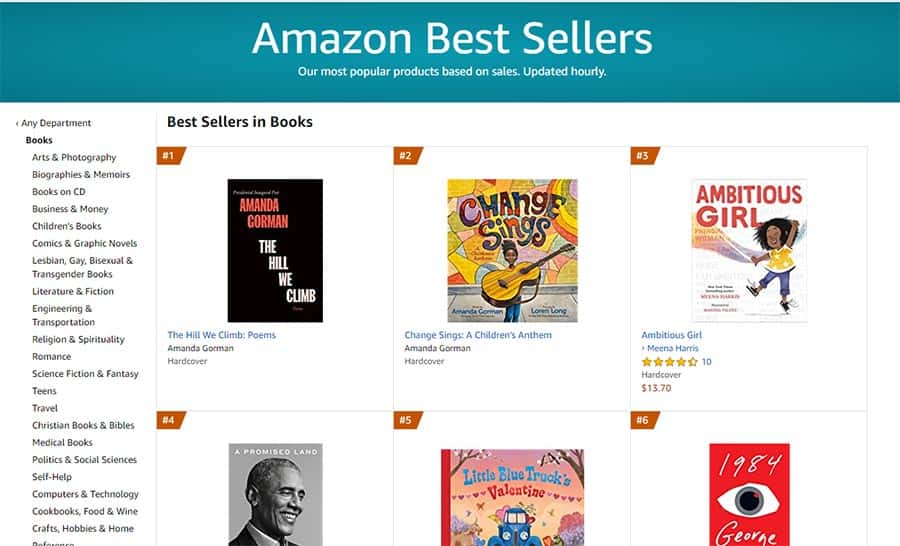Click the star rating for Ambitious Girl

pos(669,362)
